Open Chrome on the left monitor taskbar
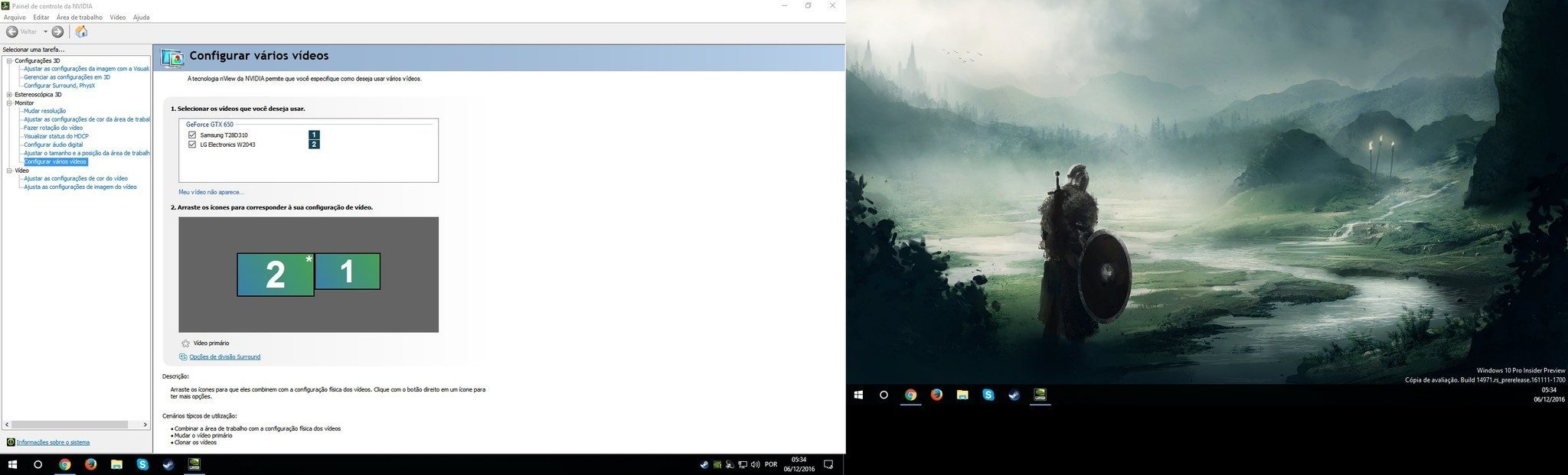This screenshot has width=1568, height=475. [x=65, y=464]
